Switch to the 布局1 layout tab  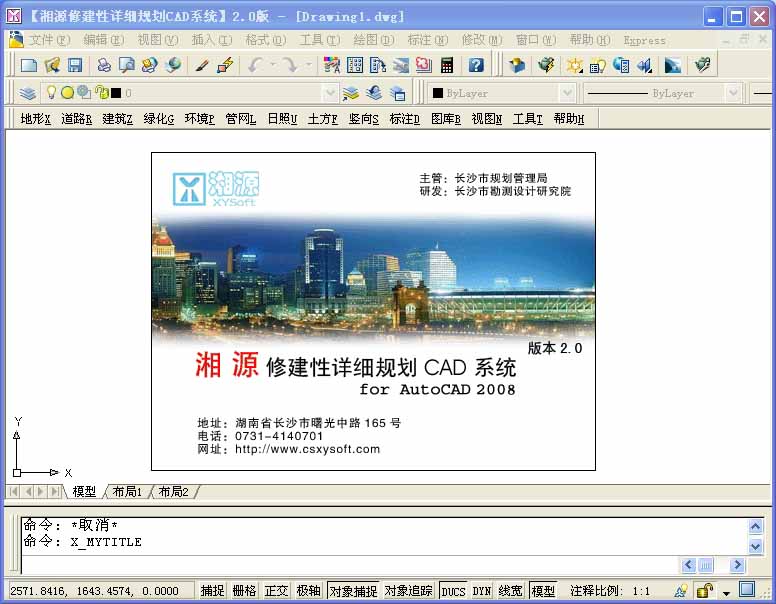click(126, 492)
